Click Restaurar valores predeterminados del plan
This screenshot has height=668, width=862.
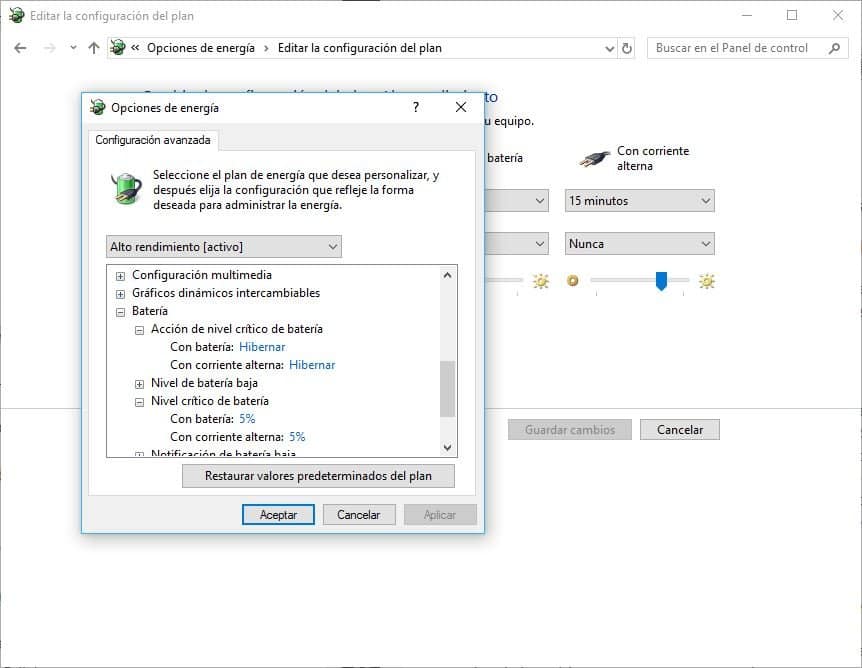pos(318,476)
